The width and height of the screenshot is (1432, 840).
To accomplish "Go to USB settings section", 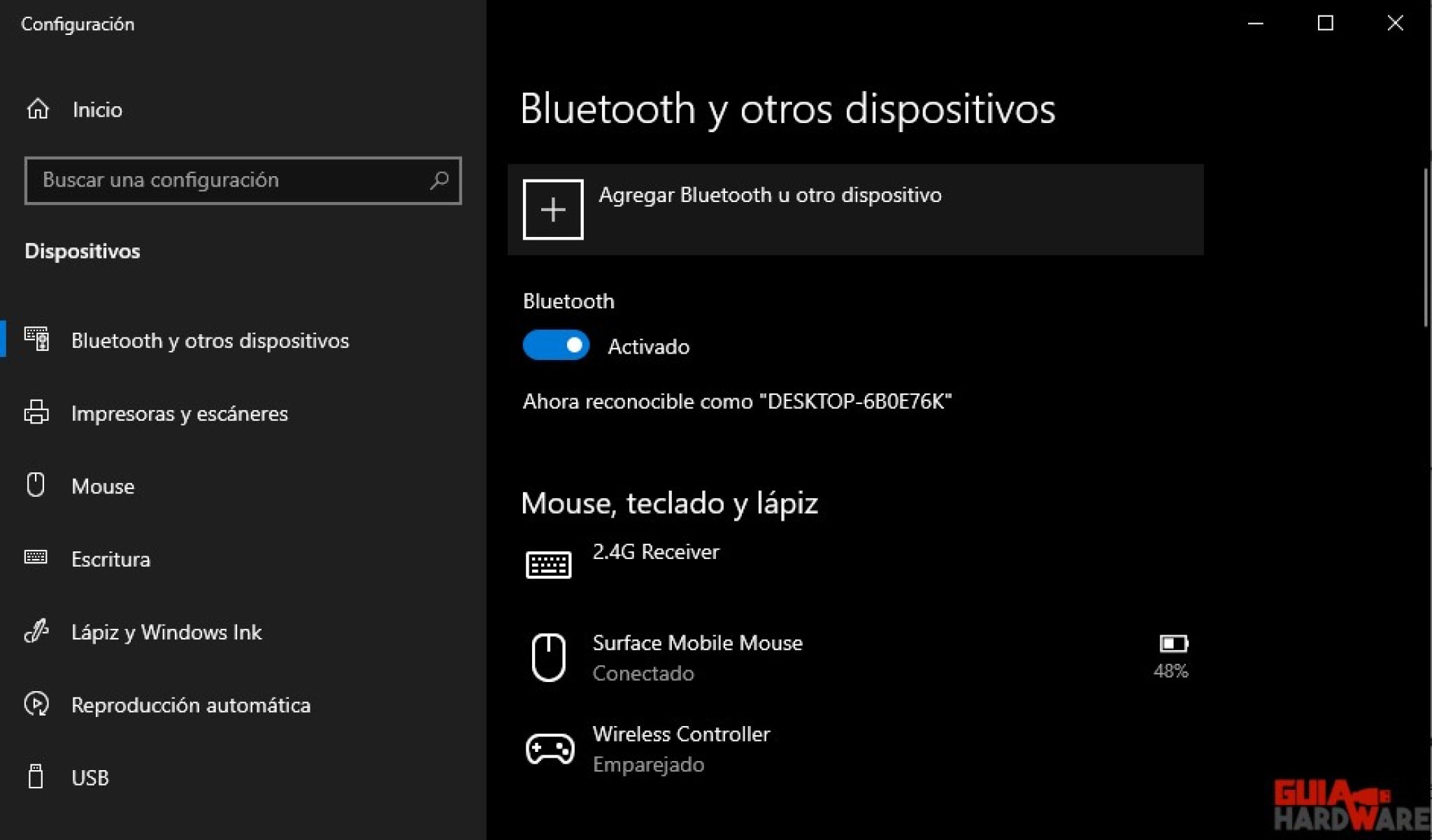I will tap(243, 778).
